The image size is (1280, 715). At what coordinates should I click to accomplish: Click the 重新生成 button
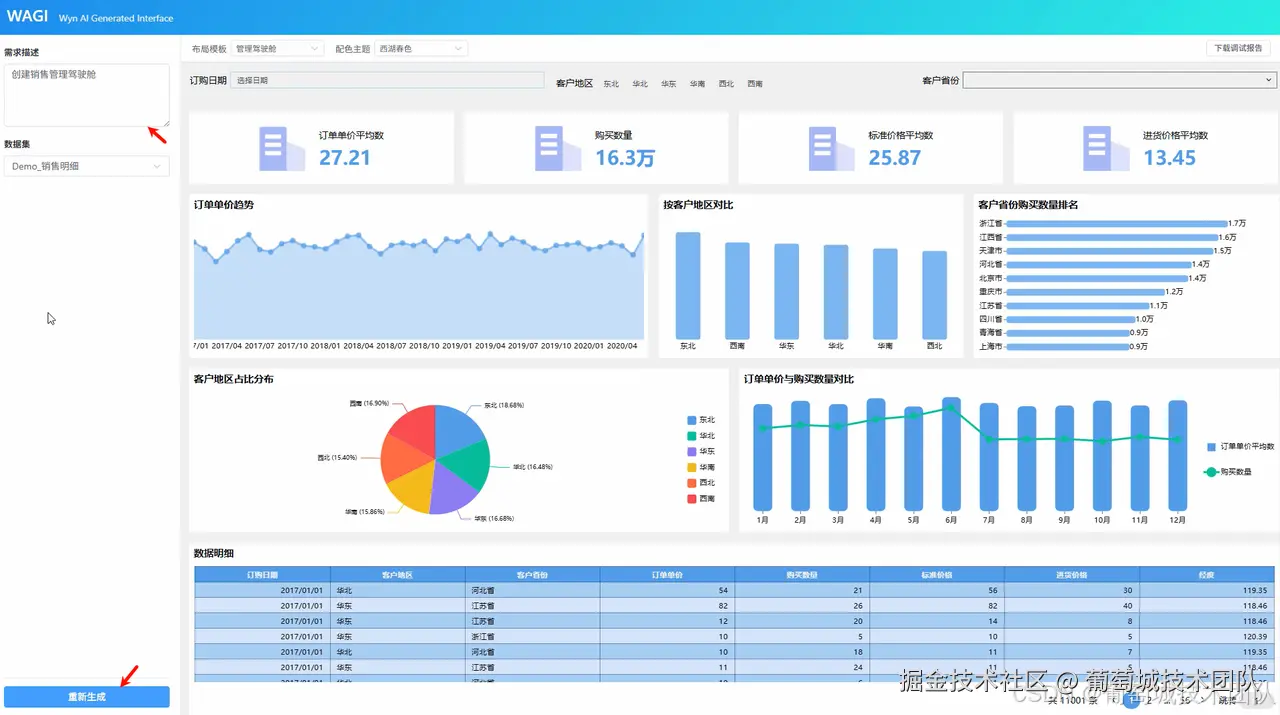[x=86, y=697]
